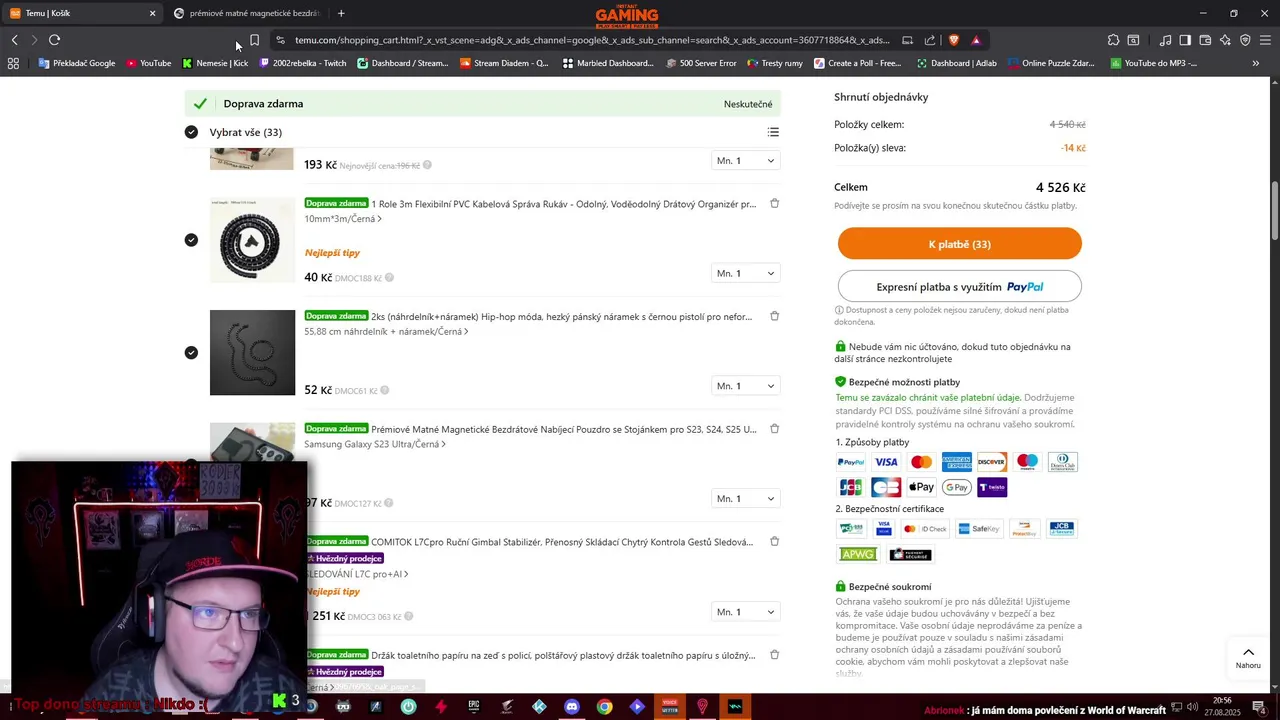Click the info icon beside 40 Kč price
The image size is (1280, 720).
[389, 278]
